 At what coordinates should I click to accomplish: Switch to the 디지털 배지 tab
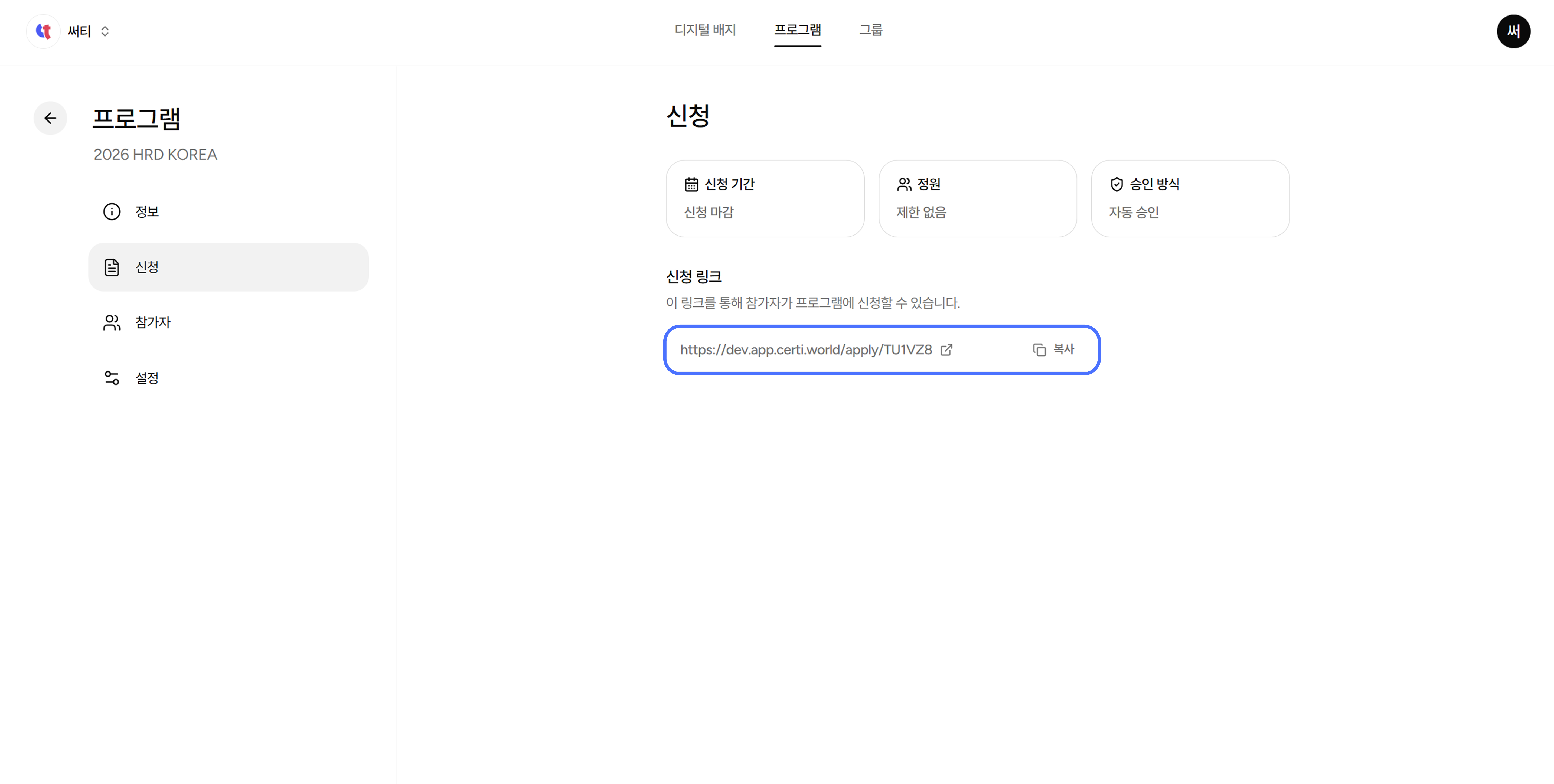click(x=705, y=30)
